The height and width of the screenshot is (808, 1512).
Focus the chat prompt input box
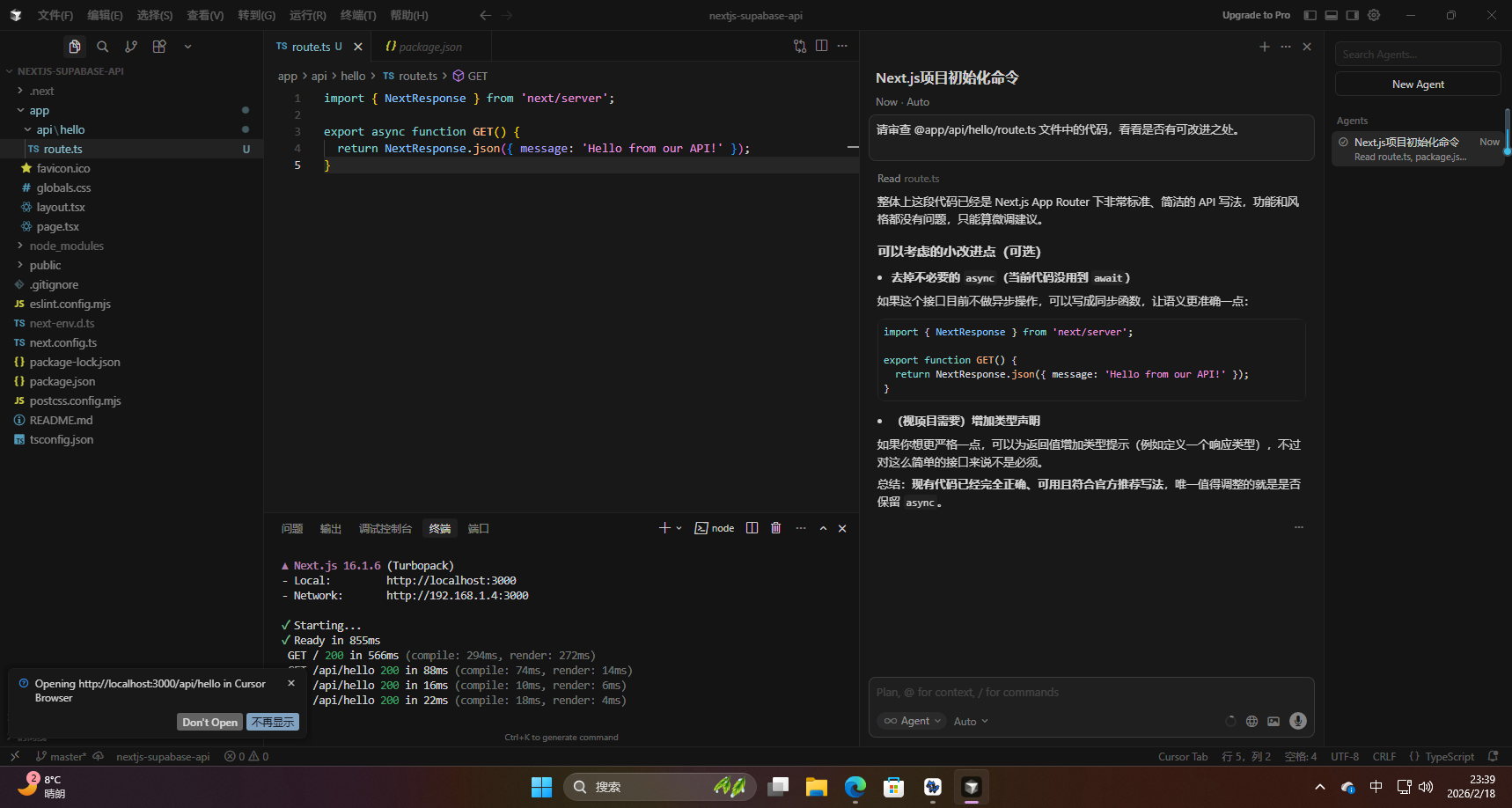pyautogui.click(x=1091, y=693)
